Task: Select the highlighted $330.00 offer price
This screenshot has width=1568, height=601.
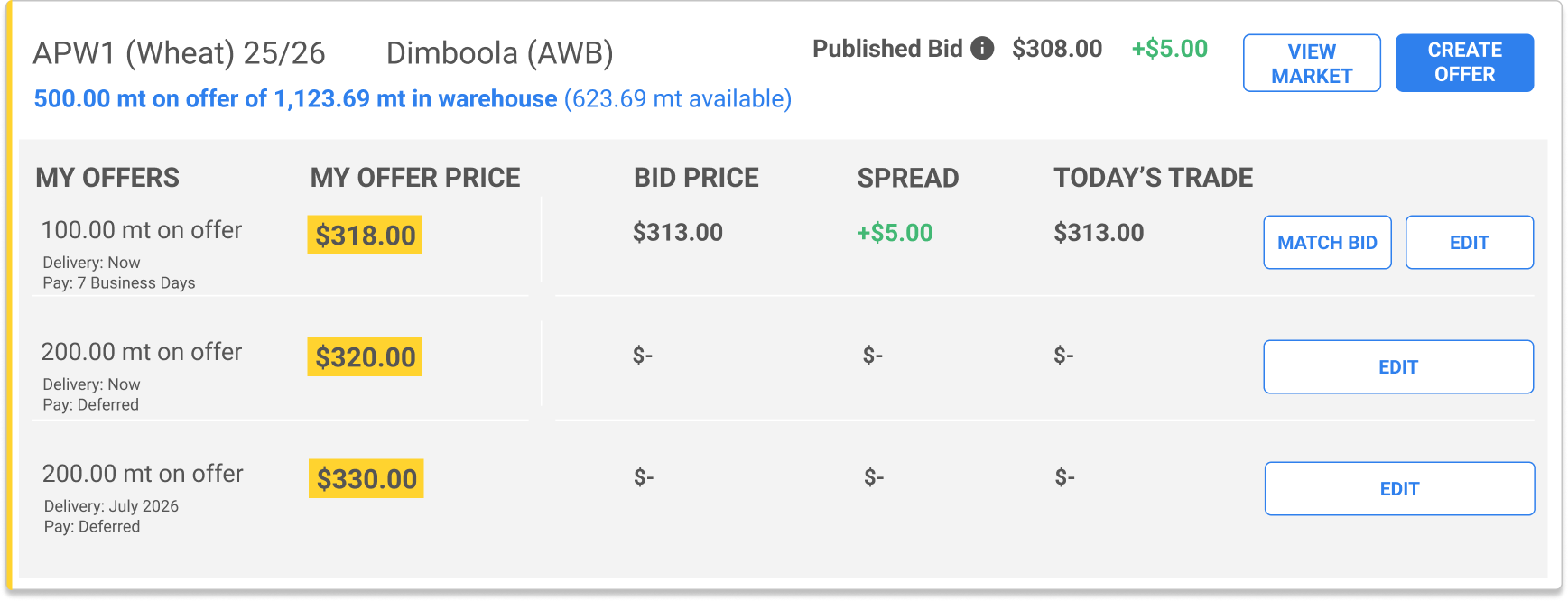Action: pos(364,479)
